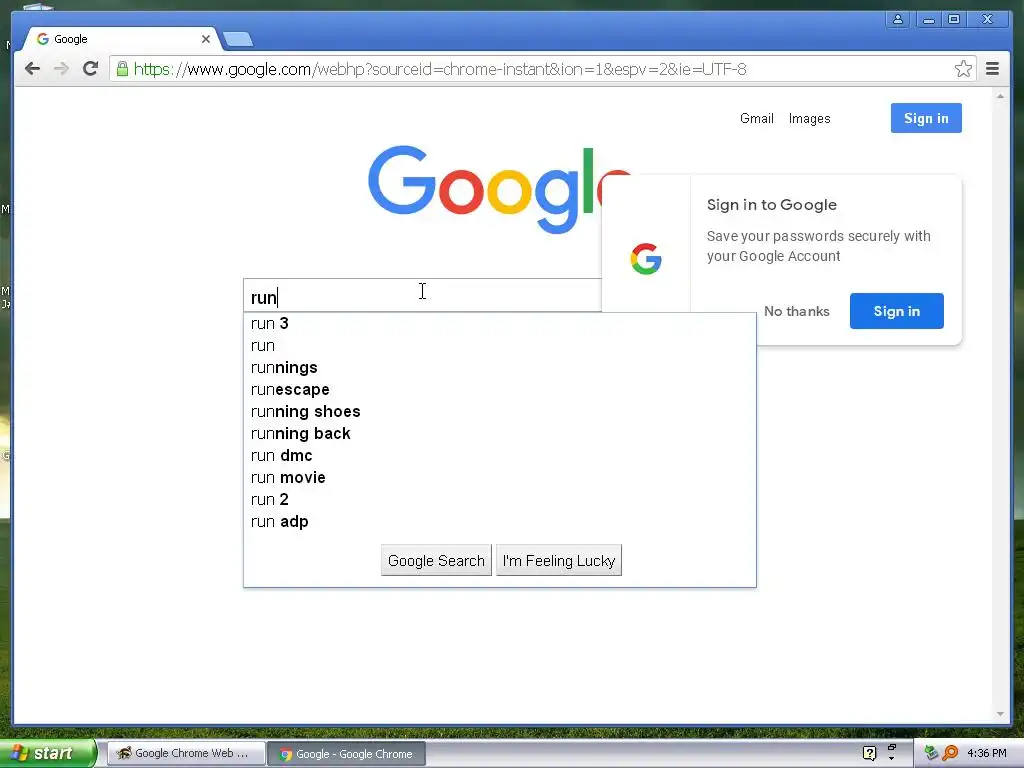Click the Google Search button
The width and height of the screenshot is (1024, 768).
pyautogui.click(x=436, y=560)
